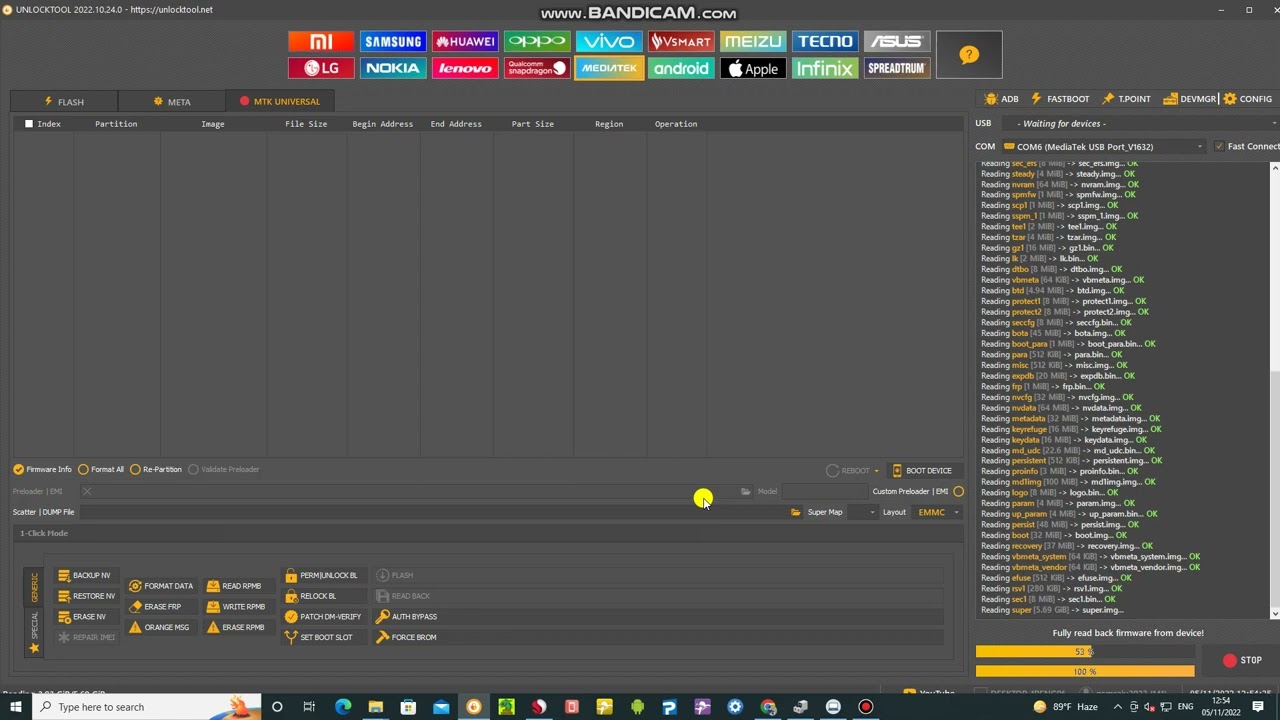Click the FORMAT DATA button
Viewport: 1280px width, 720px height.
point(161,586)
